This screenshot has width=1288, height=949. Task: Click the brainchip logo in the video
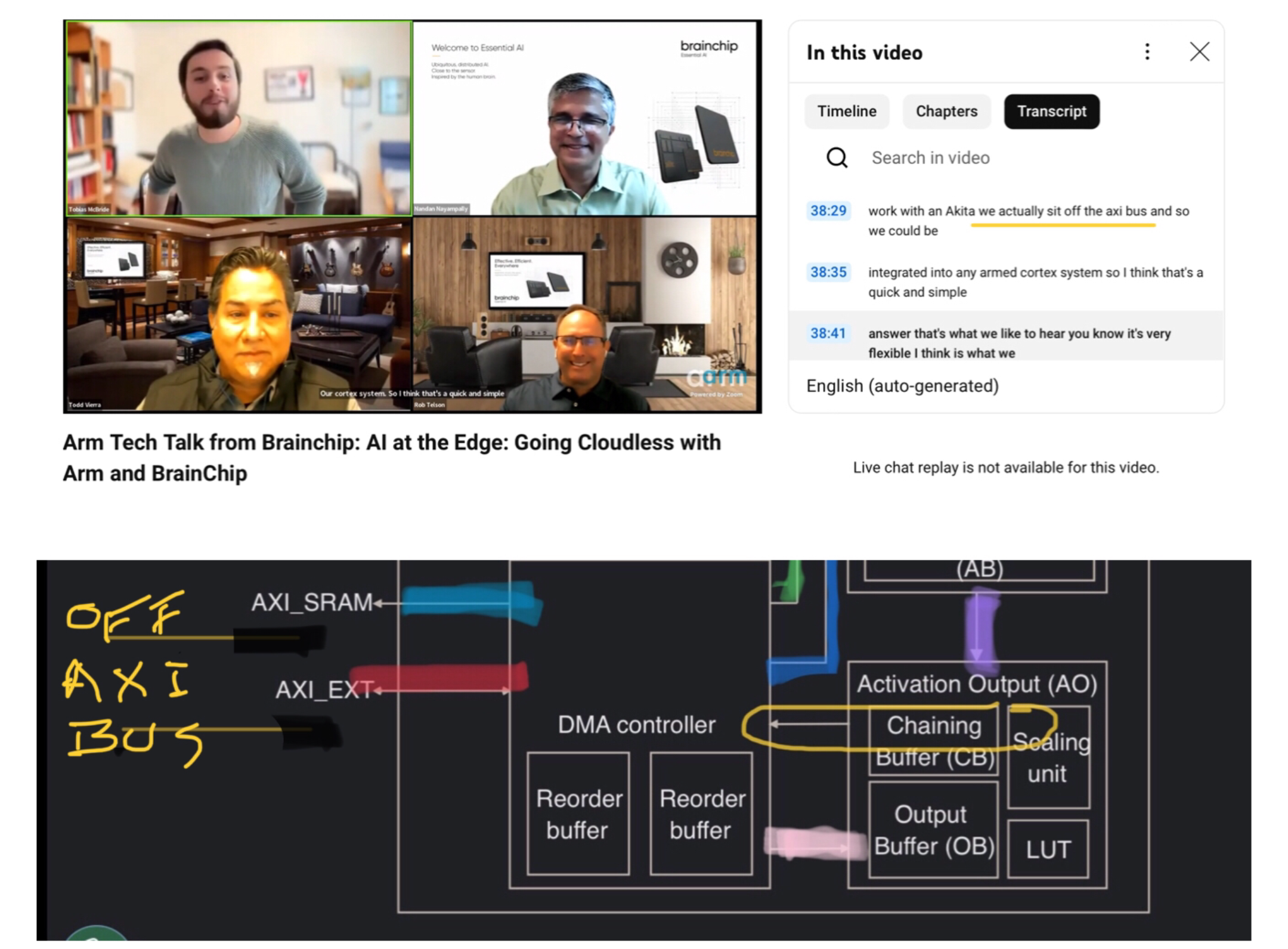(x=708, y=47)
